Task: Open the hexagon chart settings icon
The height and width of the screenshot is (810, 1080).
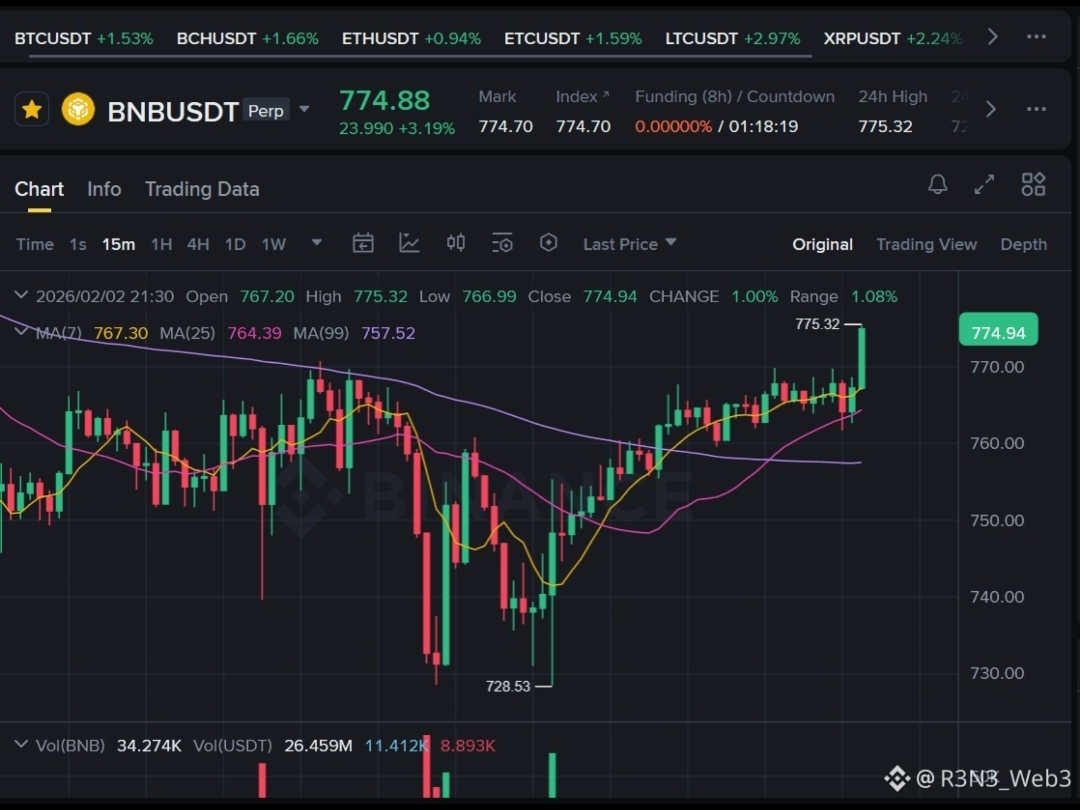Action: pos(548,242)
